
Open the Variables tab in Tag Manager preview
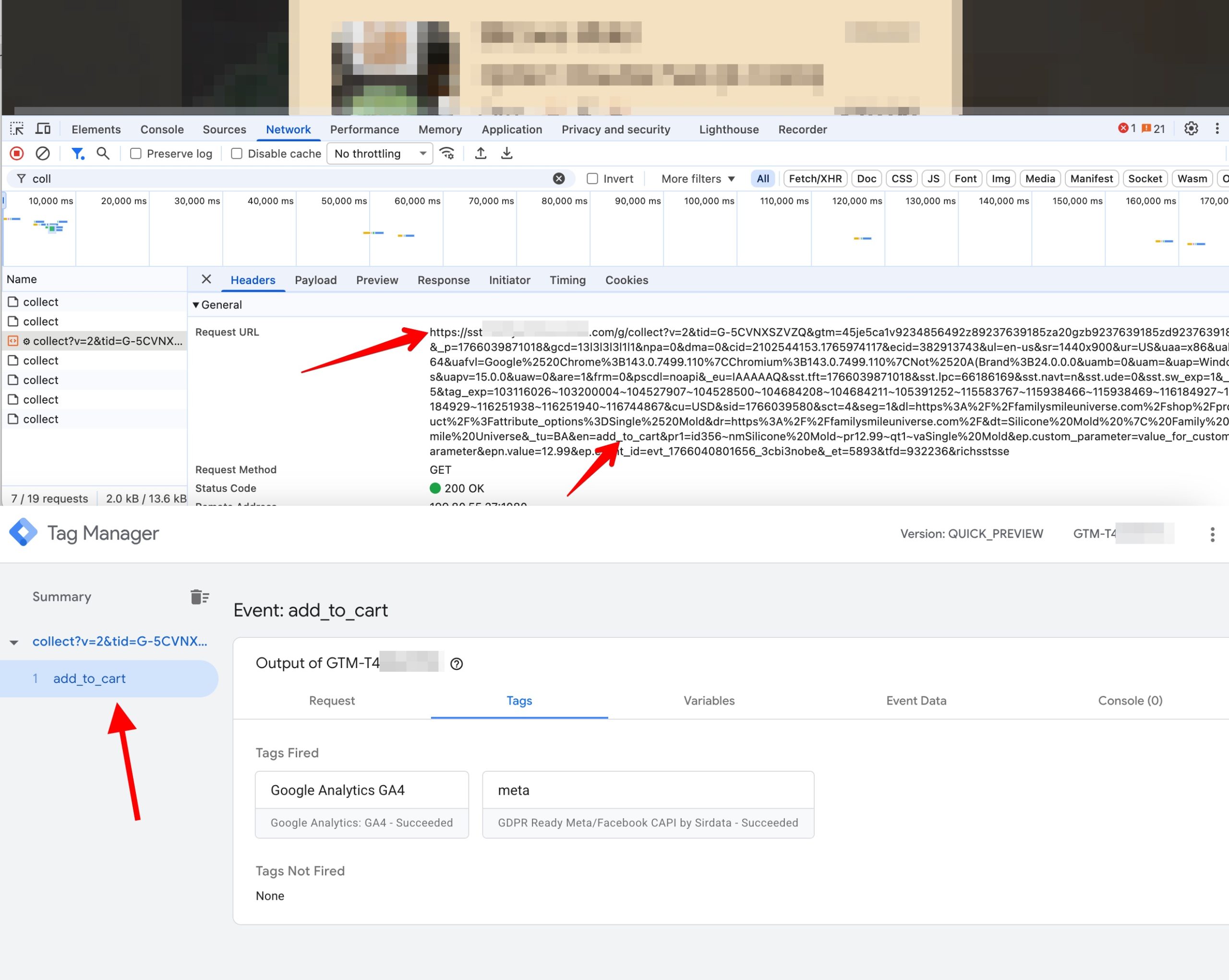(x=709, y=701)
